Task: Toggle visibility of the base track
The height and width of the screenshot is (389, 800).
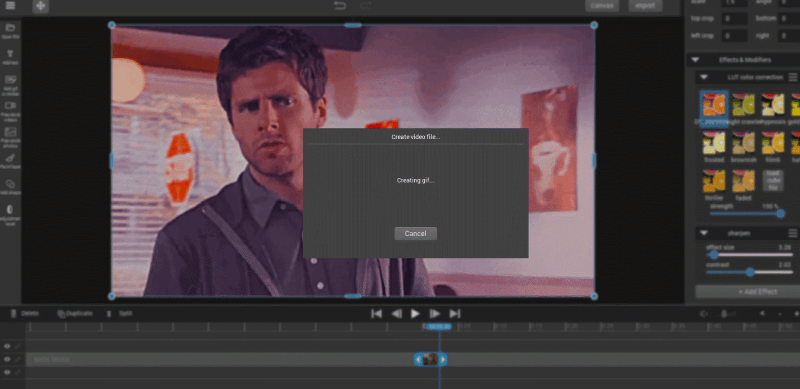Action: point(7,359)
